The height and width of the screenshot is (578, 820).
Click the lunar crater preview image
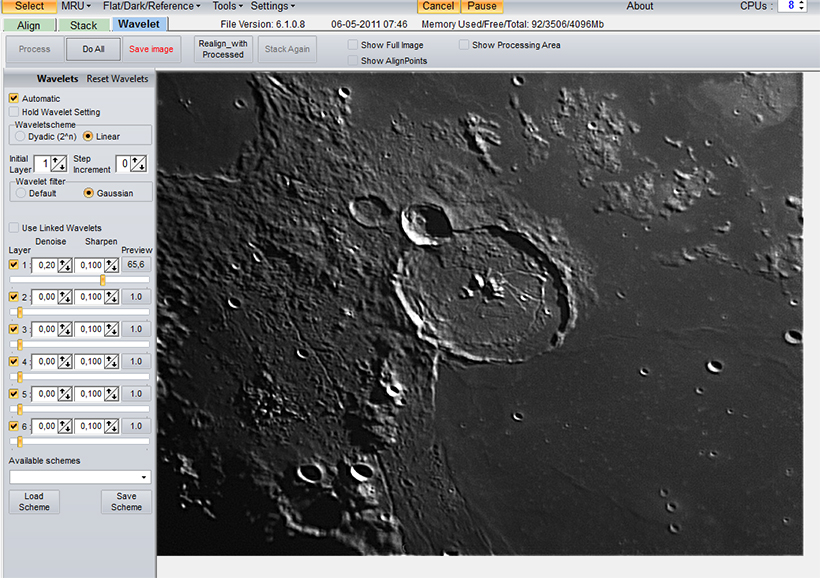(x=480, y=314)
